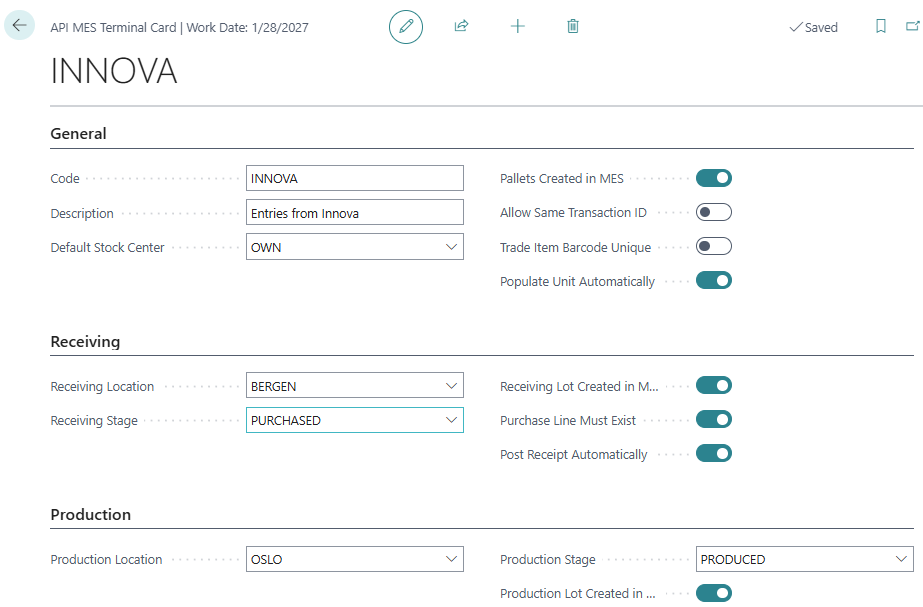Click the Saved status indicator
This screenshot has width=923, height=607.
tap(814, 27)
